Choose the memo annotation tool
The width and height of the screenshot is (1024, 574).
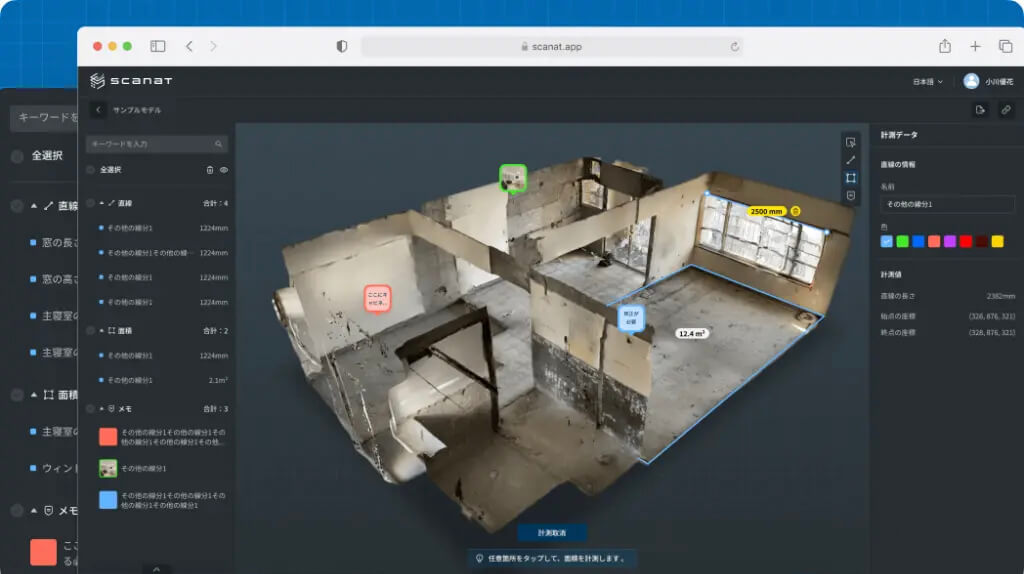[x=850, y=196]
